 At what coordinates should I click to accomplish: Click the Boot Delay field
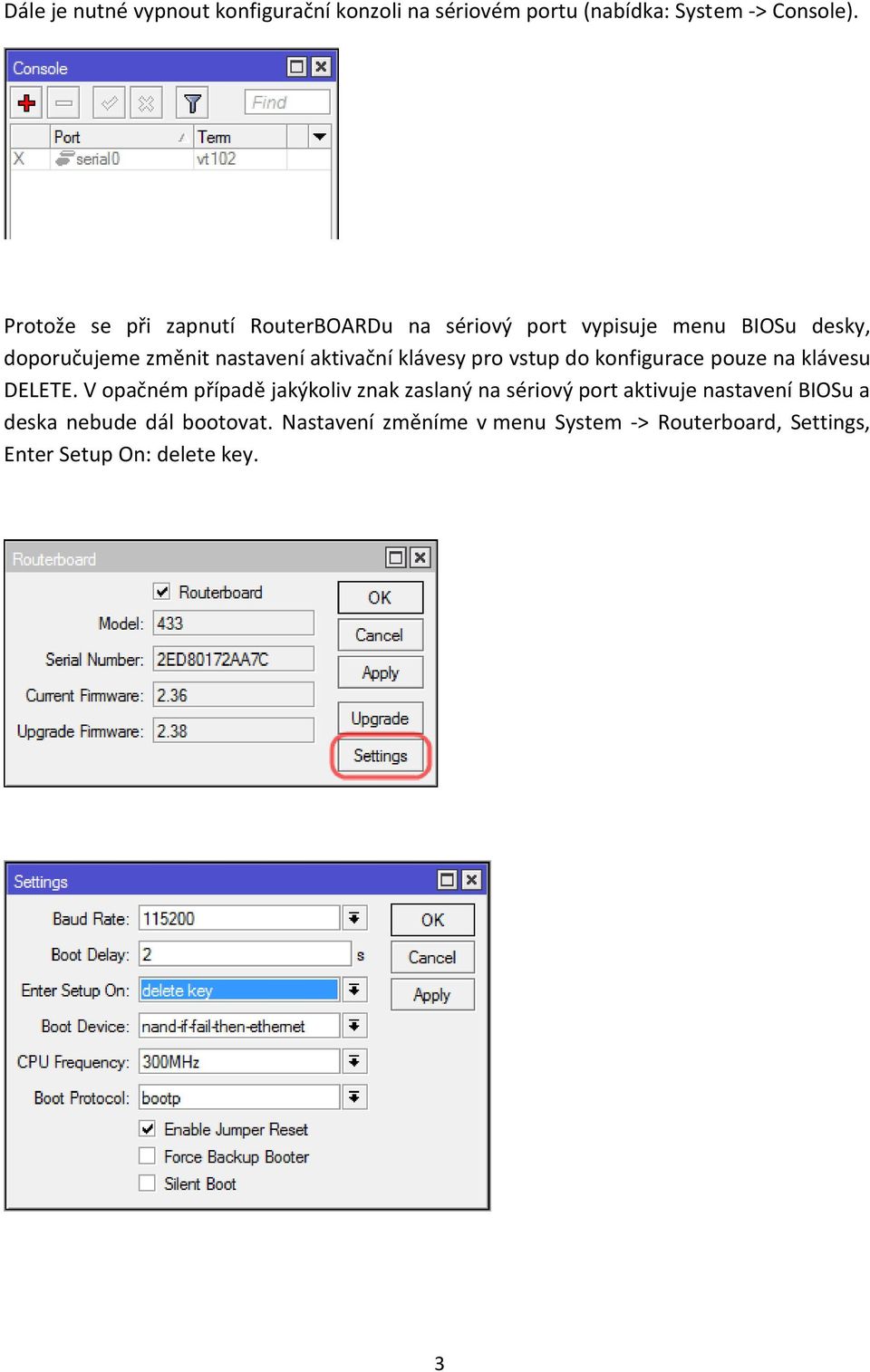point(245,954)
